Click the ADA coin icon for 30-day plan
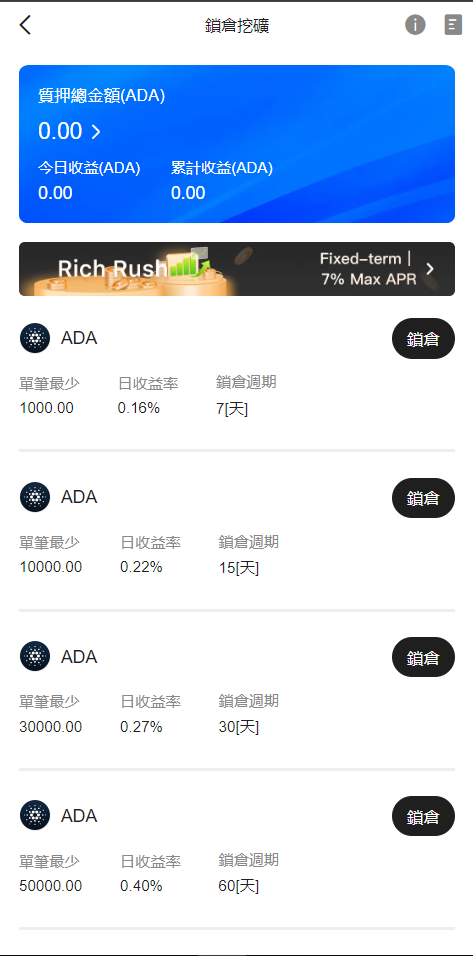Screen dimensions: 473x956 click(x=35, y=657)
